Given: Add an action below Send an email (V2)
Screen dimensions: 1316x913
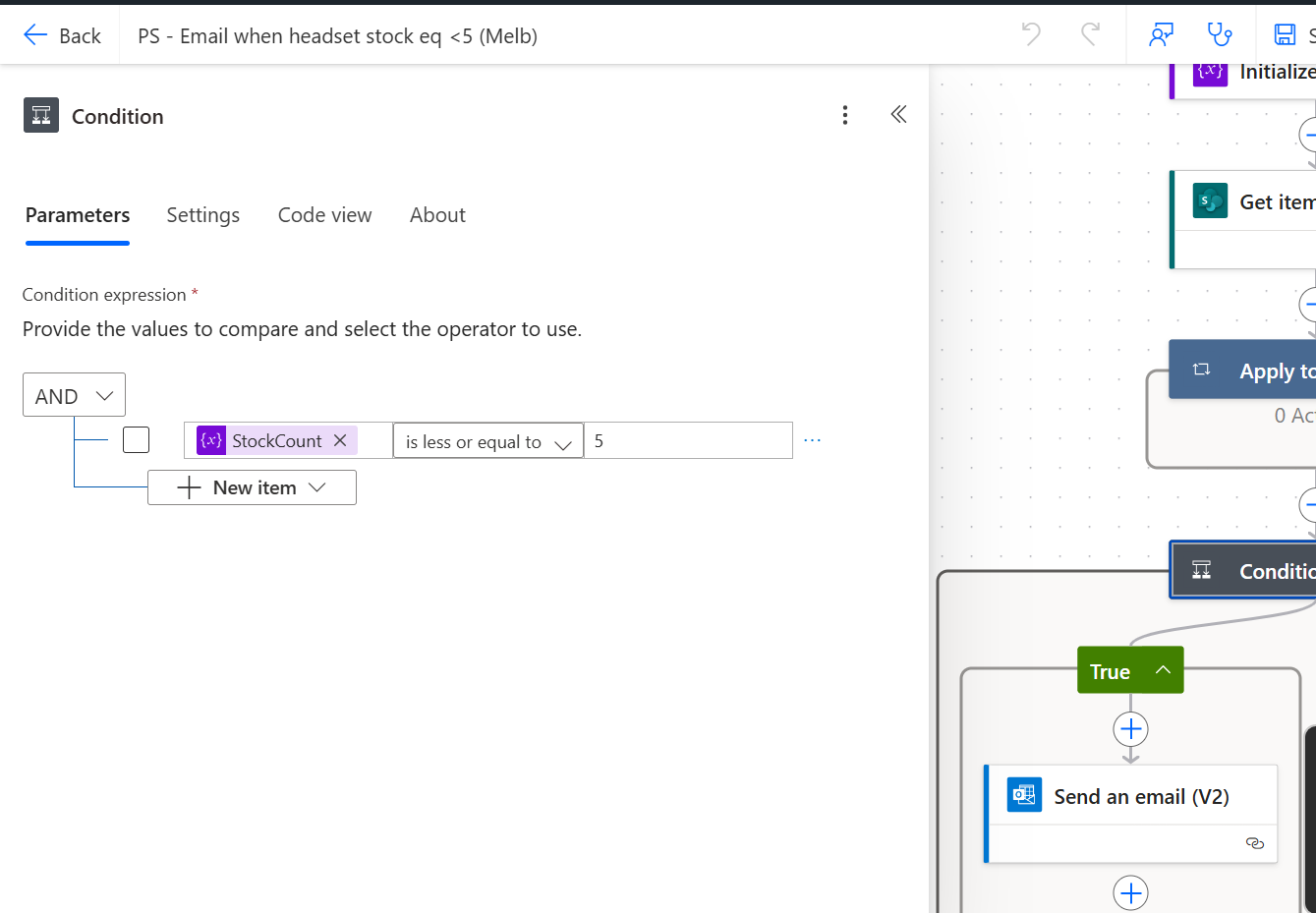Looking at the screenshot, I should pyautogui.click(x=1131, y=893).
